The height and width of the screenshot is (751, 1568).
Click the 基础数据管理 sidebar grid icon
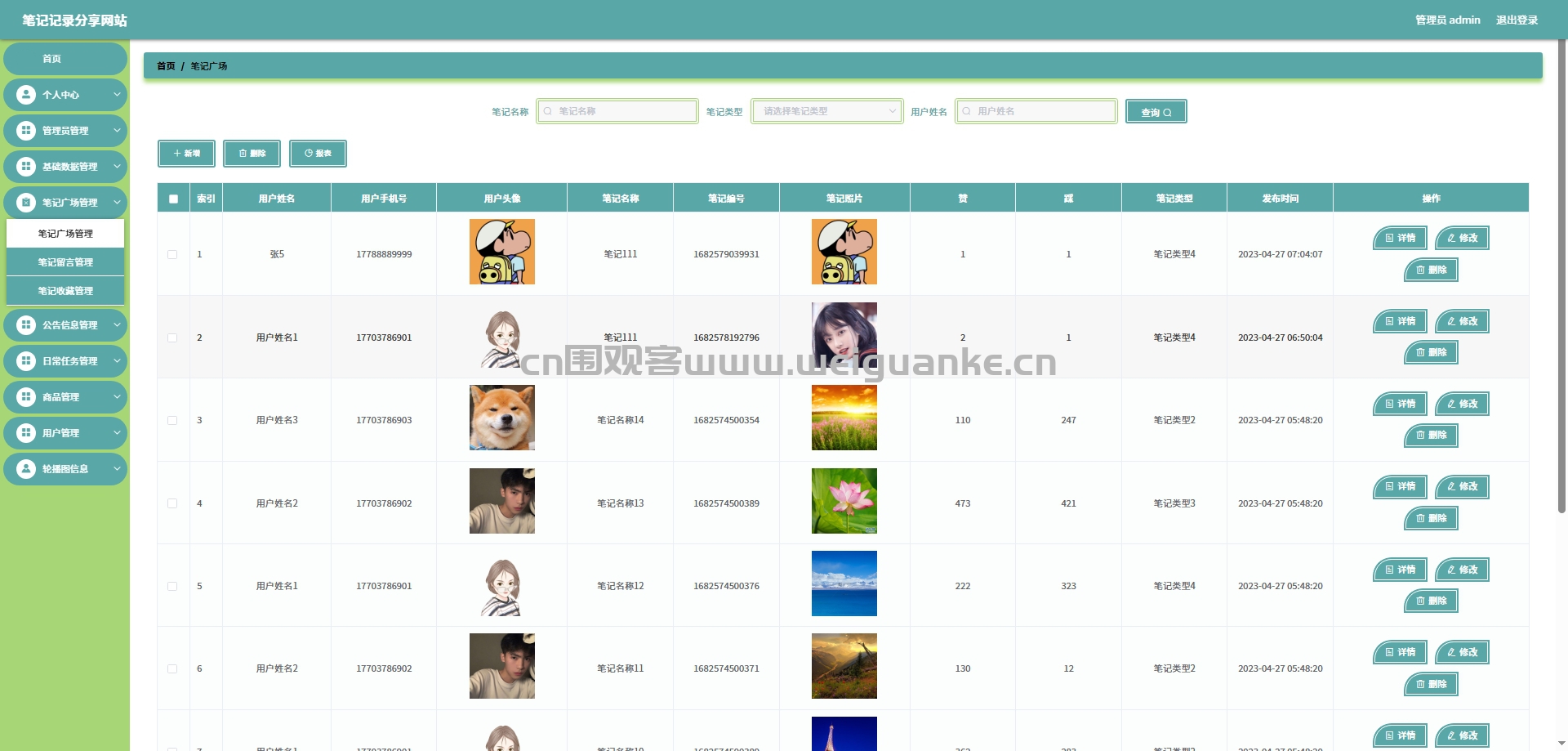coord(26,167)
